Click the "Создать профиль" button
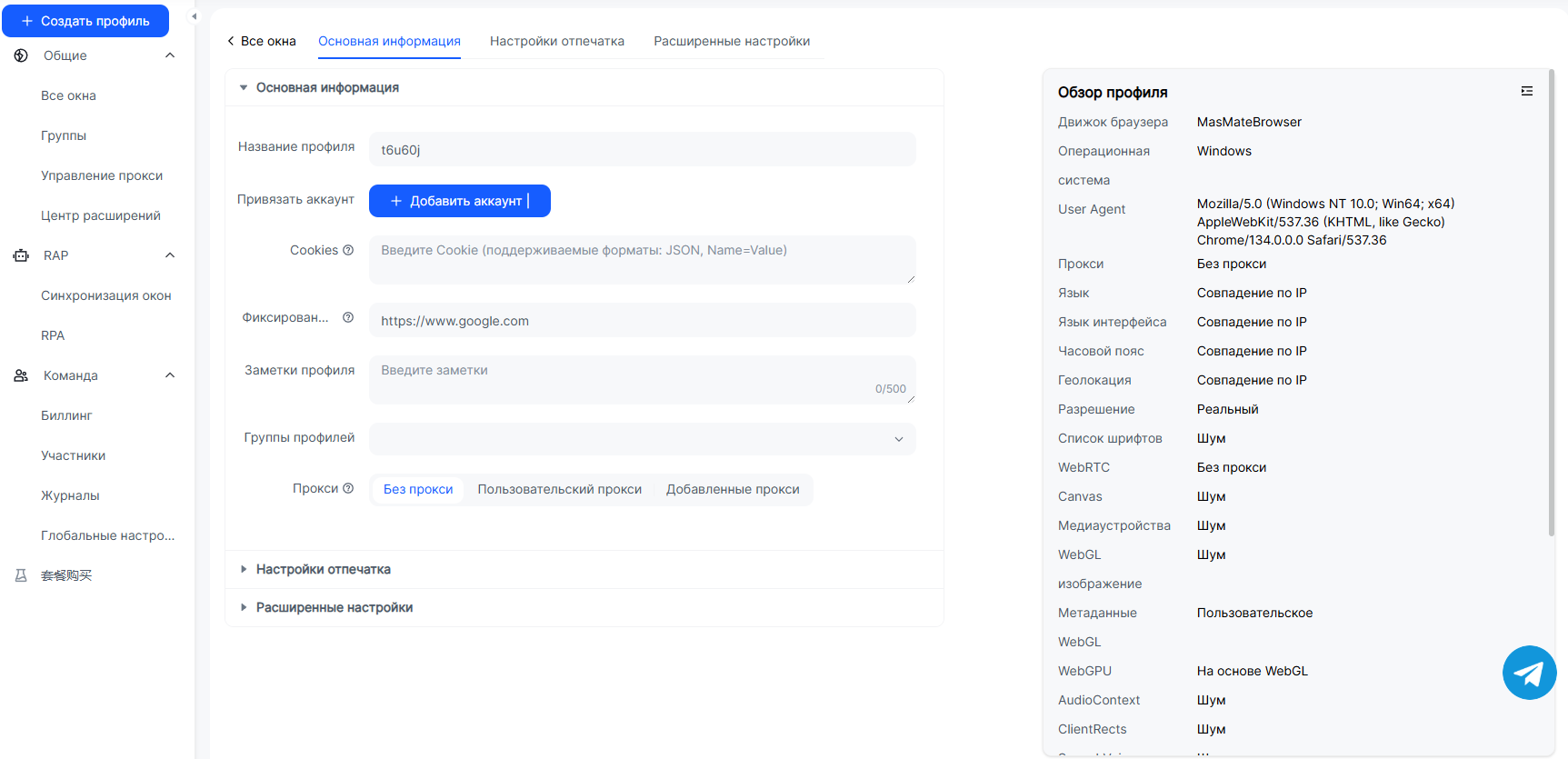The width and height of the screenshot is (1568, 759). pyautogui.click(x=85, y=21)
